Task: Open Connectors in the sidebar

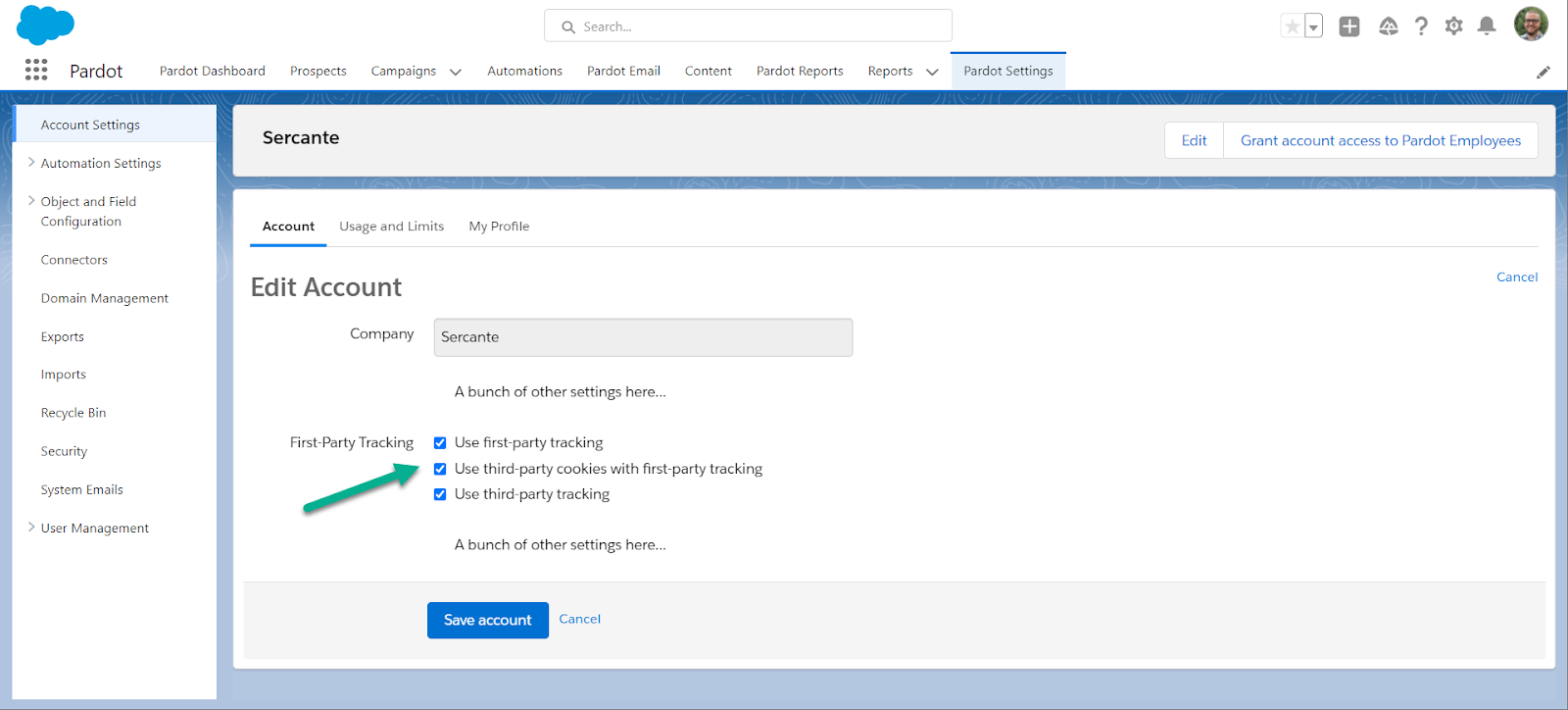Action: click(x=74, y=260)
